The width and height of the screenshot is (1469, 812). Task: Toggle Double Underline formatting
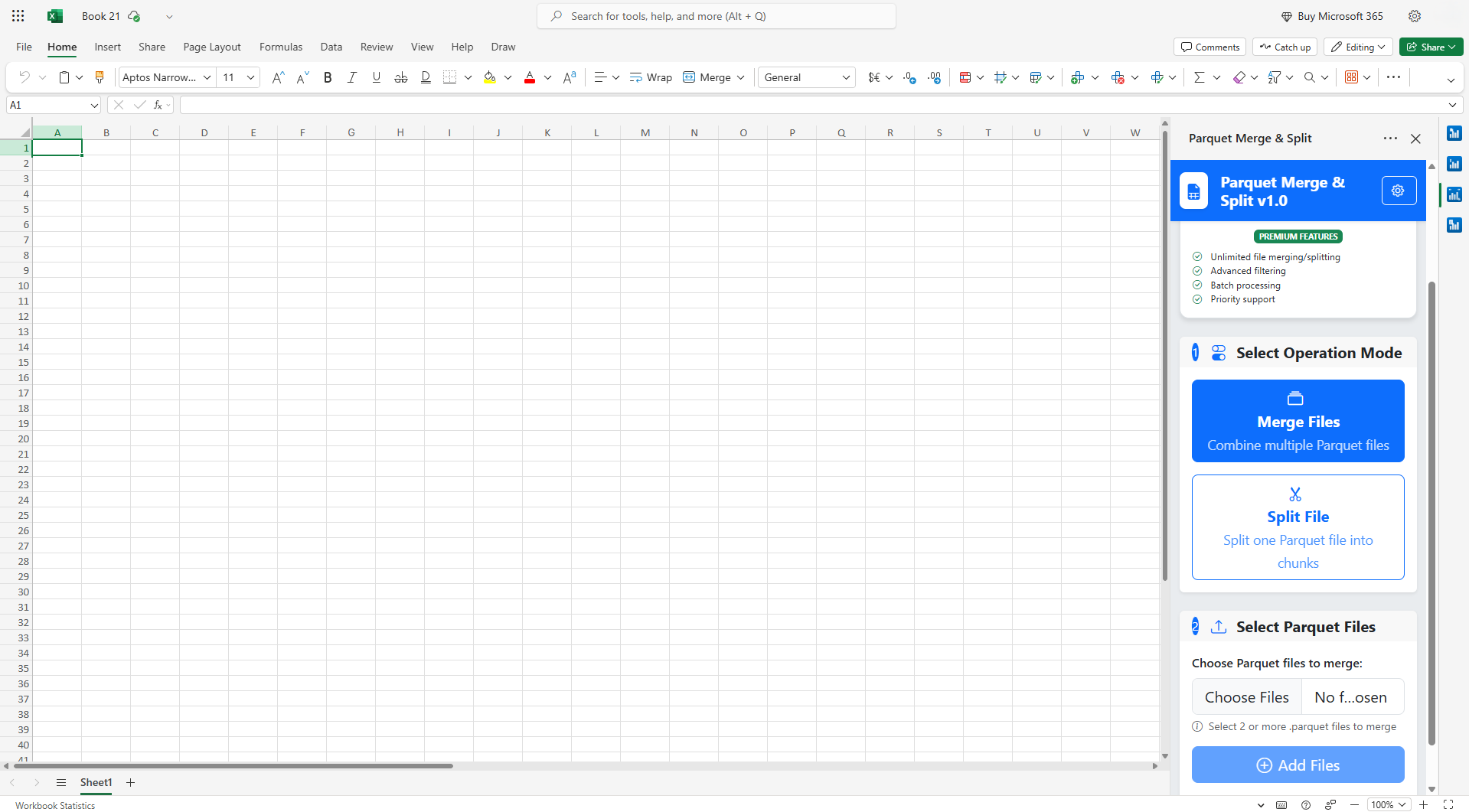[426, 77]
